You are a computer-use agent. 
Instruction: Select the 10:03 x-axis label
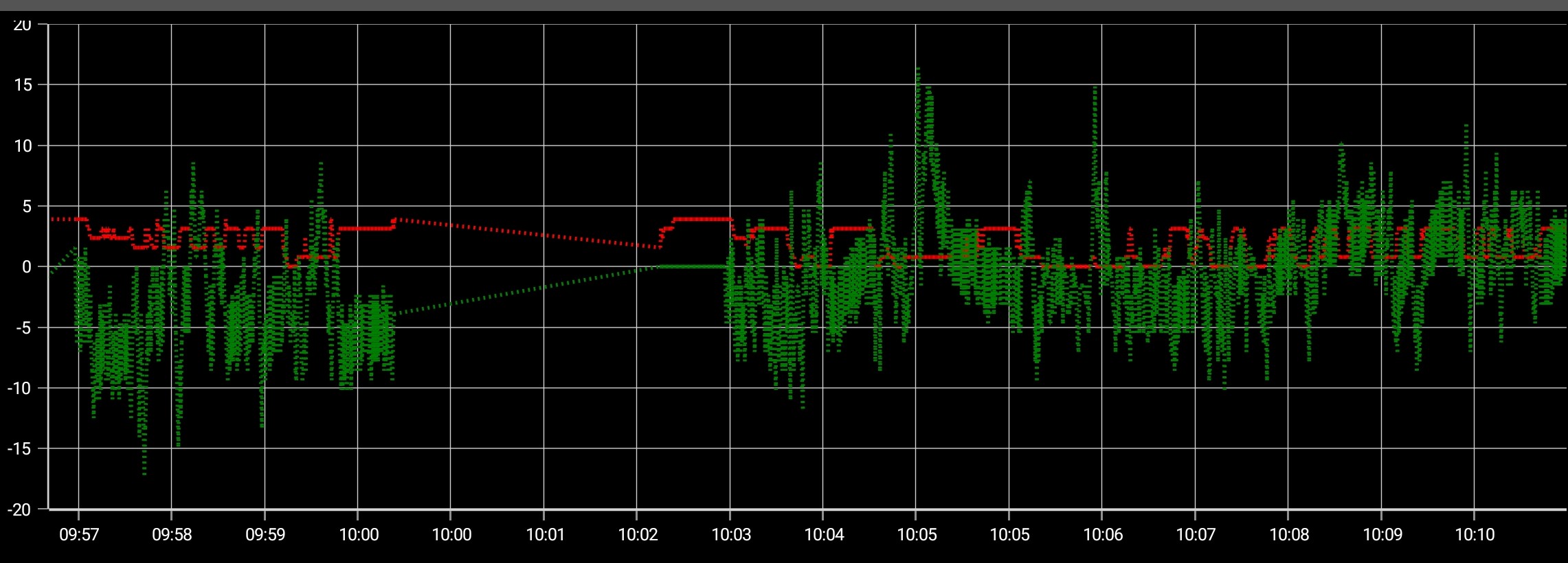coord(731,535)
